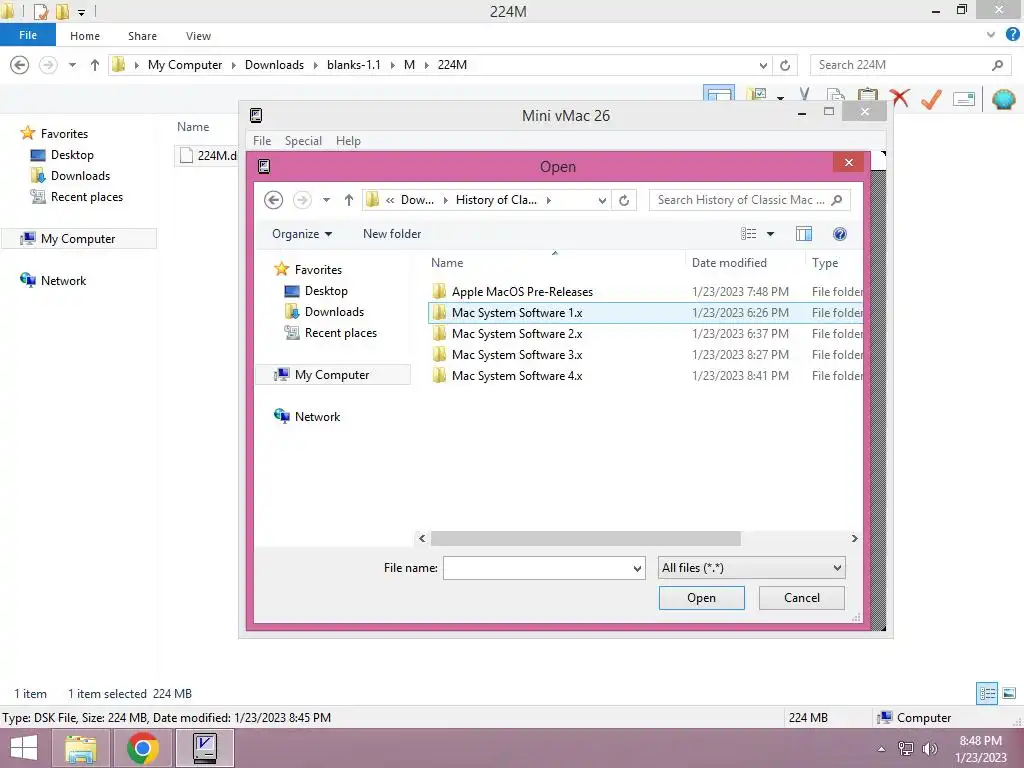Expand the Organize dropdown menu
The width and height of the screenshot is (1024, 768).
(x=302, y=234)
